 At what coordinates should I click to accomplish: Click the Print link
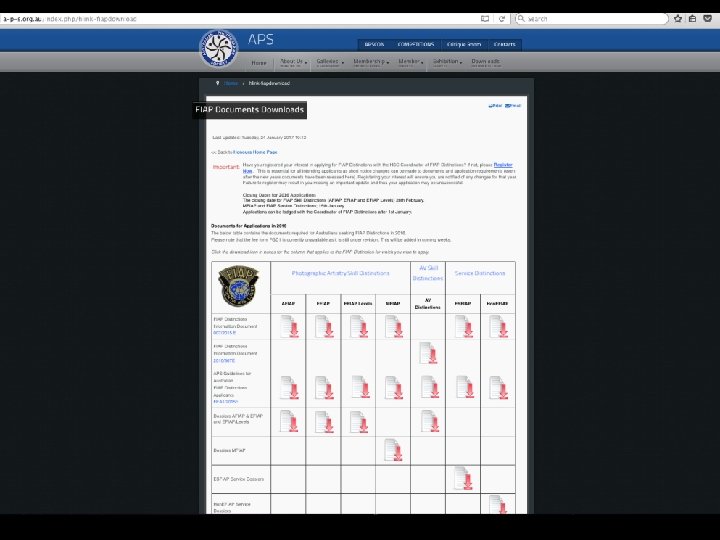click(495, 106)
